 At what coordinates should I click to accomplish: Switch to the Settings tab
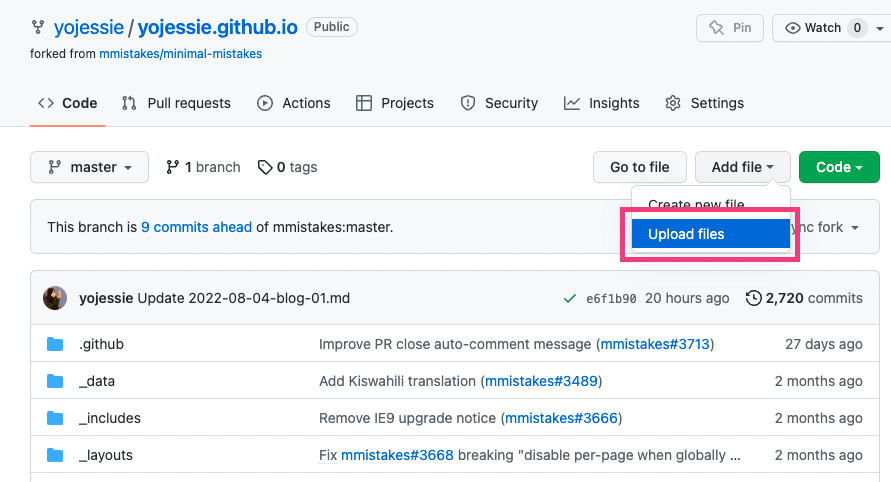pyautogui.click(x=704, y=103)
